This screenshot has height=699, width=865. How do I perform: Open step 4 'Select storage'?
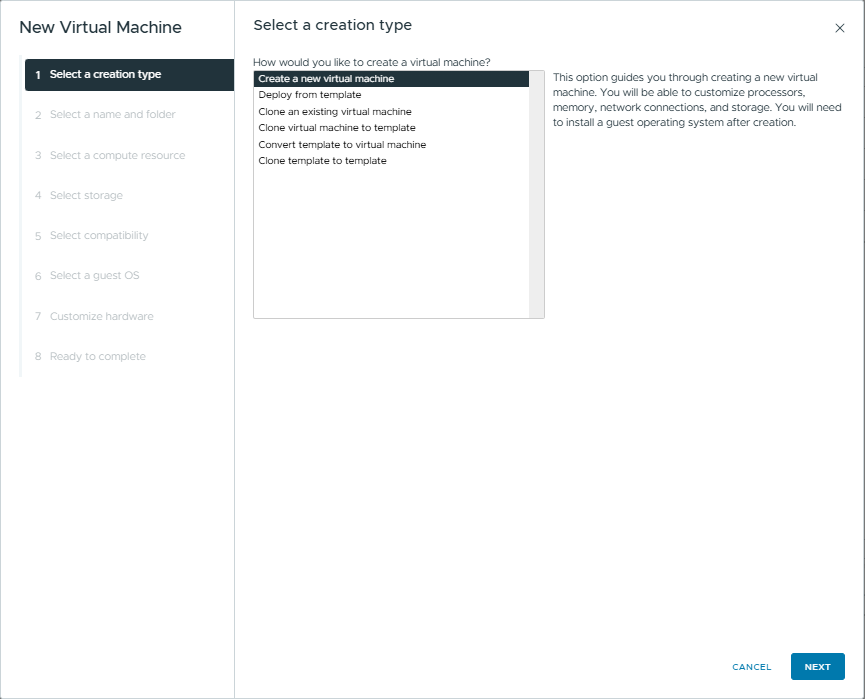86,196
